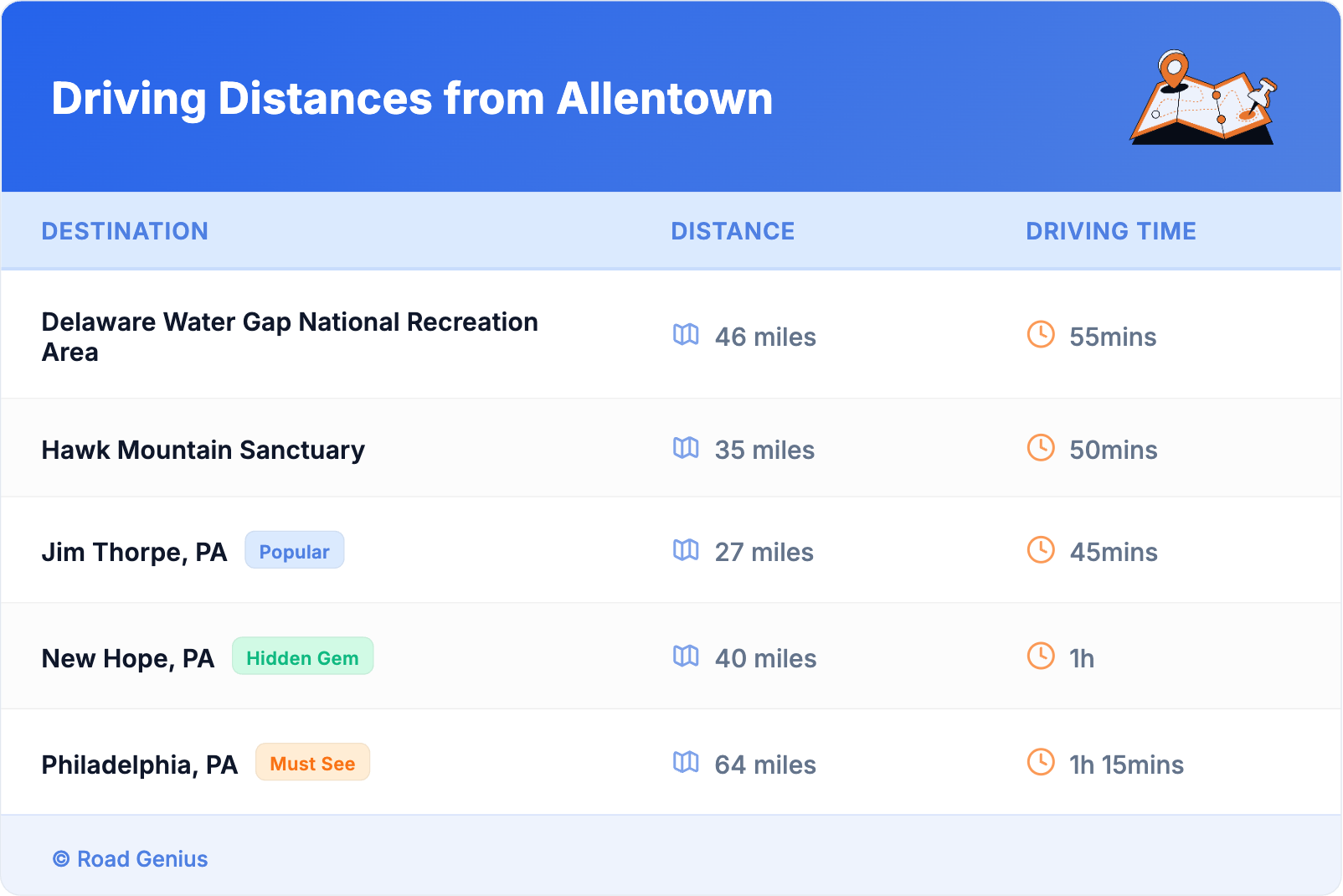The height and width of the screenshot is (896, 1343).
Task: Click map icon beside 46 miles
Action: coord(686,335)
